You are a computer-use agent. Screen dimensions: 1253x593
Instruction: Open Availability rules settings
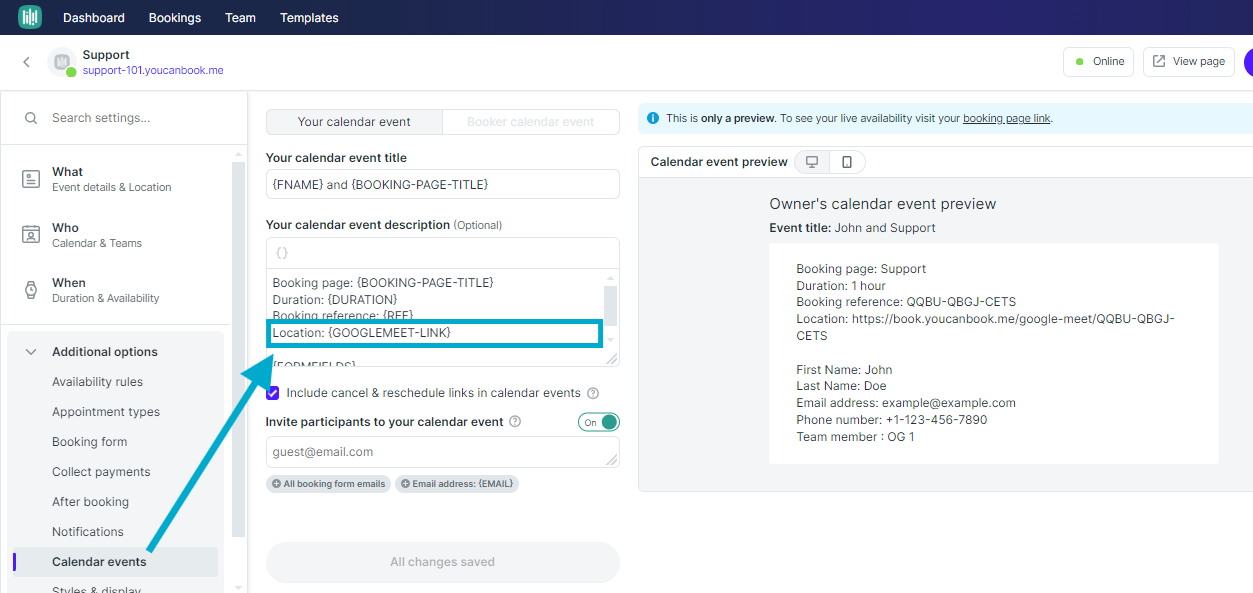click(97, 382)
